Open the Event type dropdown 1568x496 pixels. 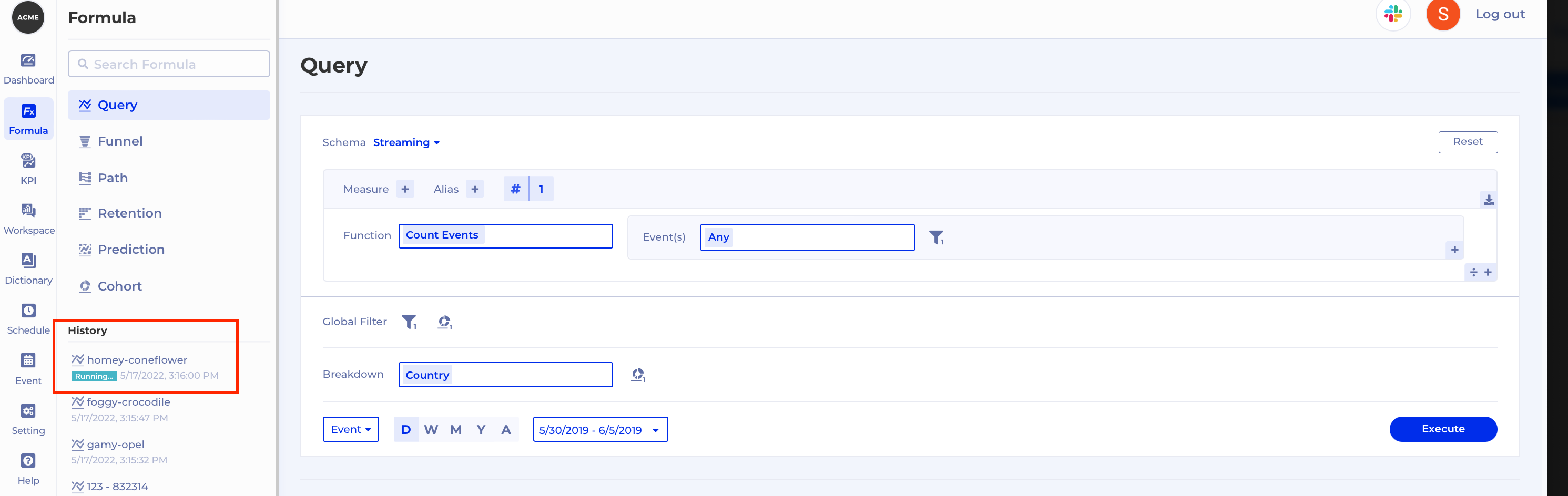point(351,429)
